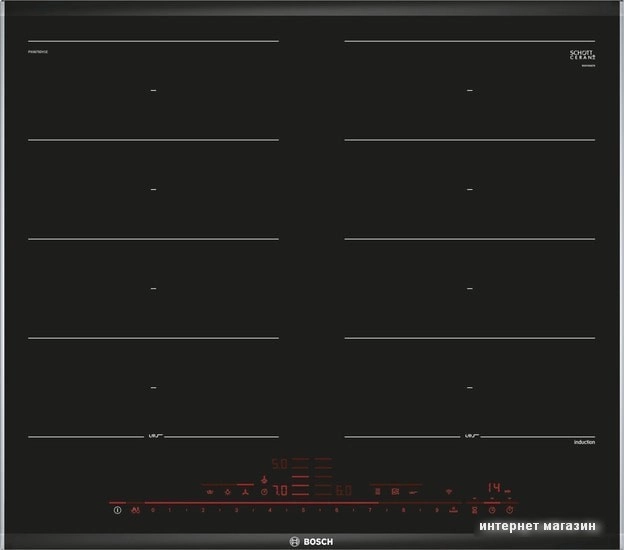Tap the pot-shaped cooking sensor icon

click(x=210, y=492)
